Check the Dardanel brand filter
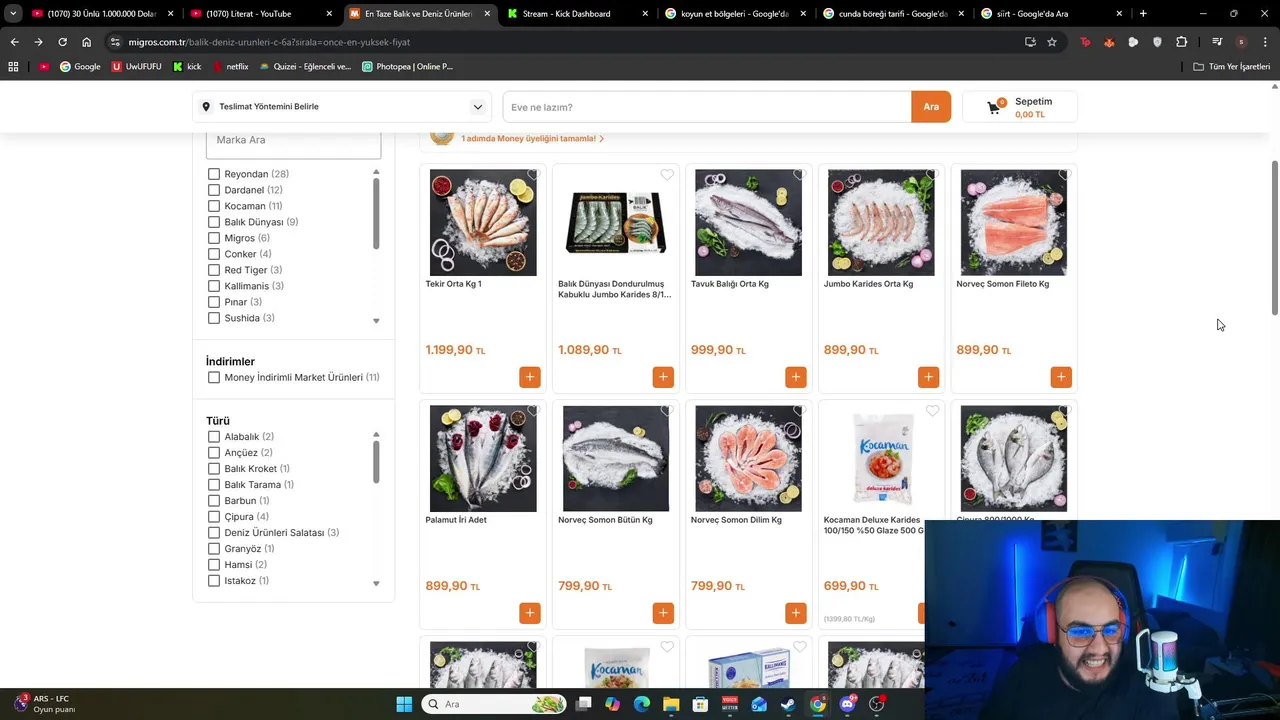 coord(213,190)
